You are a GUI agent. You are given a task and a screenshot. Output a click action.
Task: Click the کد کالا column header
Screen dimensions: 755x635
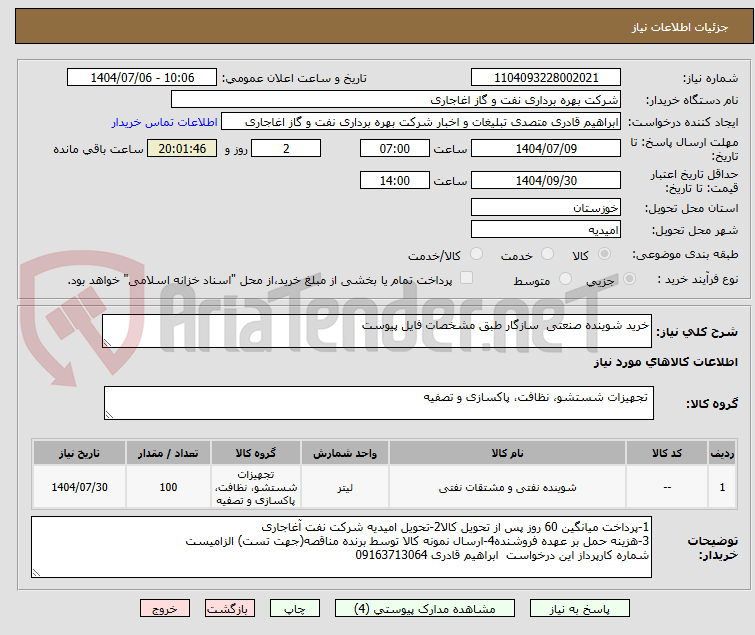click(x=667, y=453)
